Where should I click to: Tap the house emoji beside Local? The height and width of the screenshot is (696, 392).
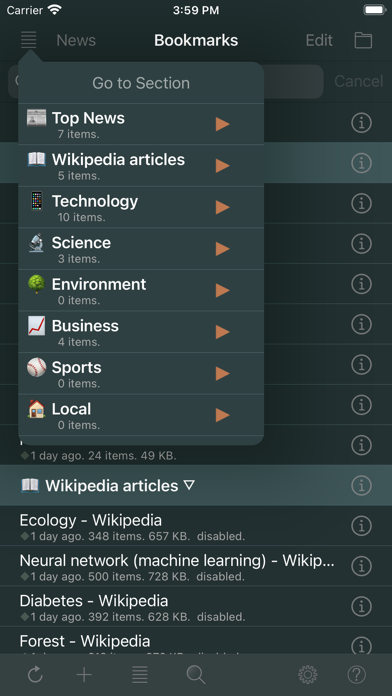point(36,409)
